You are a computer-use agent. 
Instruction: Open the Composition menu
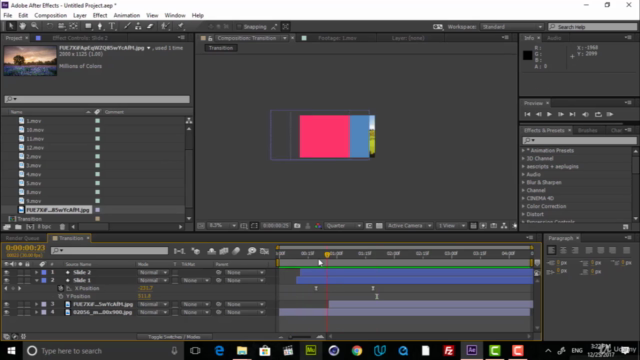point(50,16)
